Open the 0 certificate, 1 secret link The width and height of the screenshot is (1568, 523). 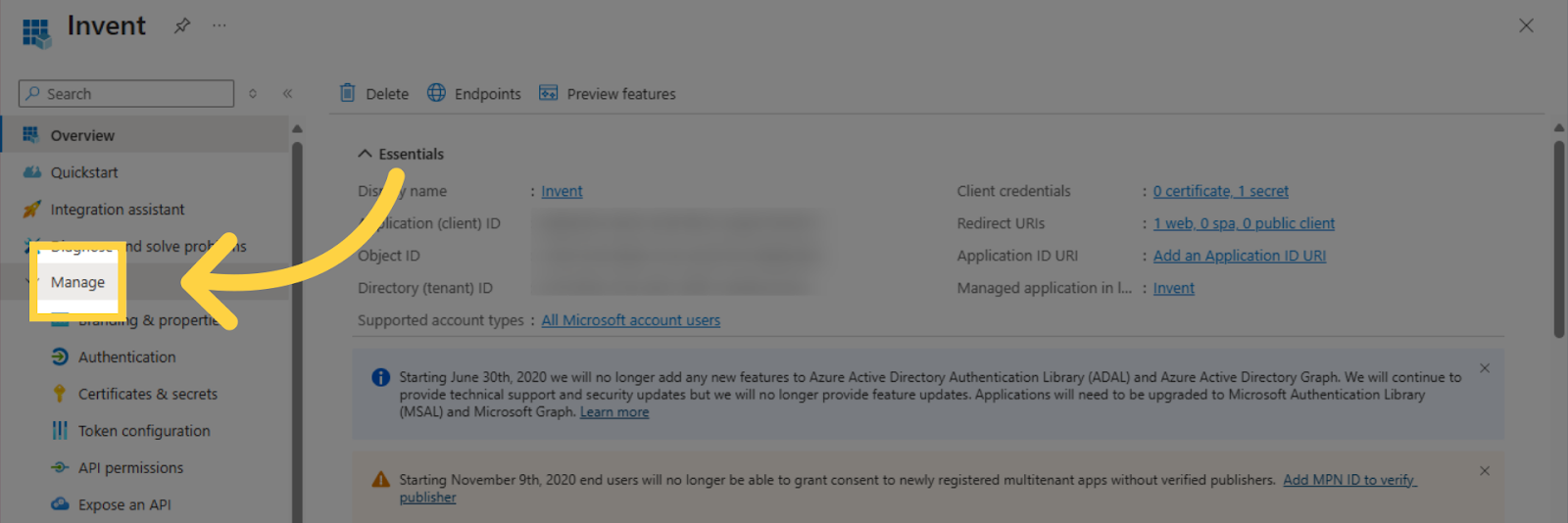click(1221, 191)
